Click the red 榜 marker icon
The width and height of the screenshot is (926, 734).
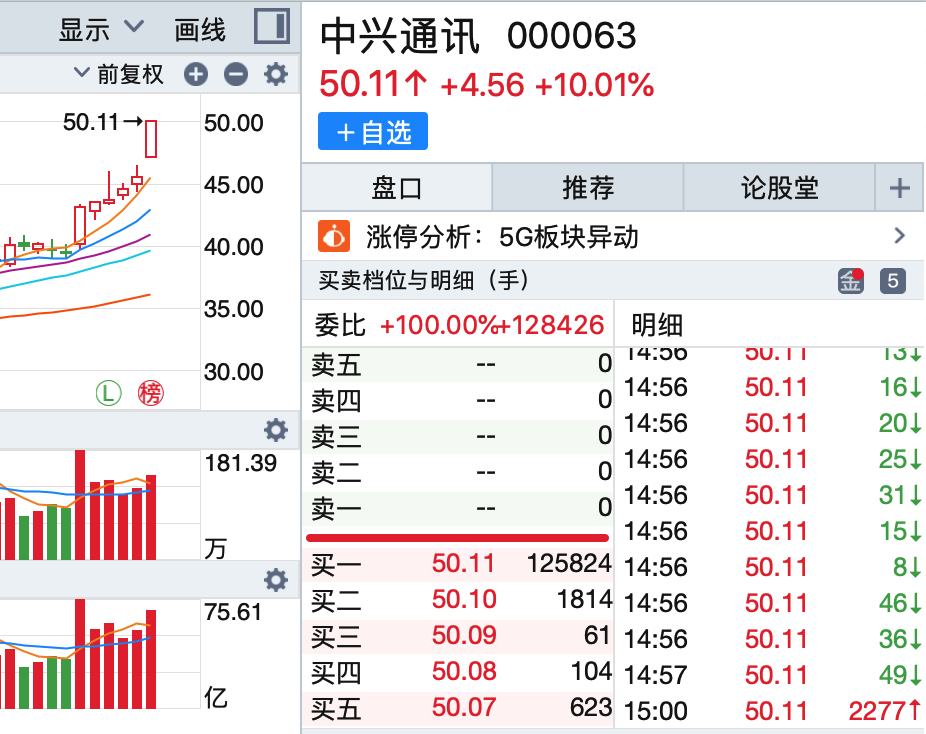[150, 393]
